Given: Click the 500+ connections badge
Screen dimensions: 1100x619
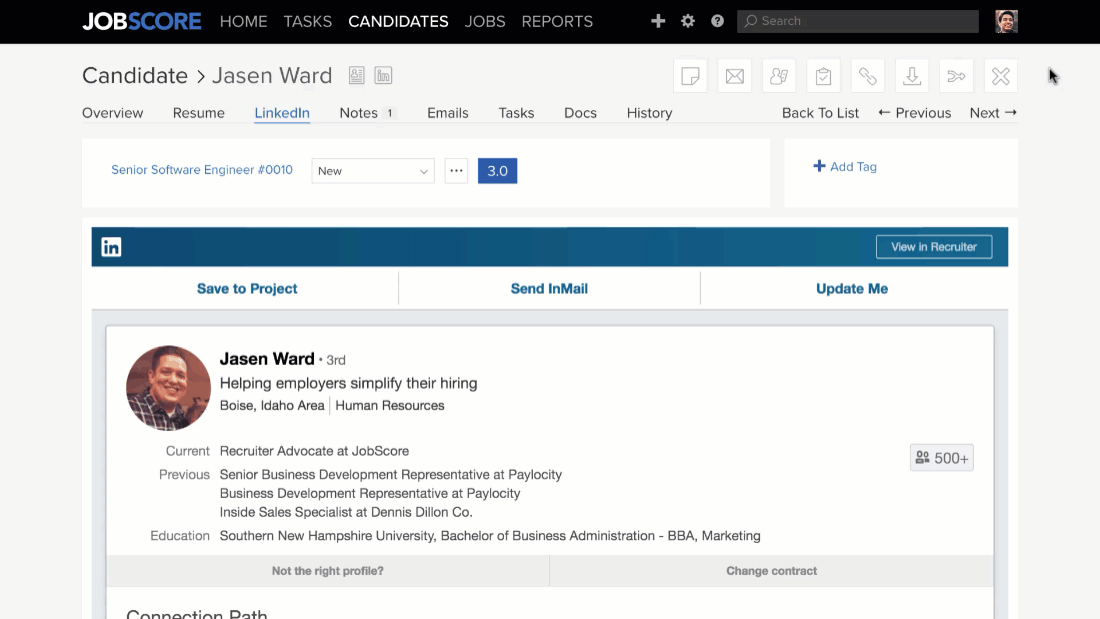Looking at the screenshot, I should [941, 458].
